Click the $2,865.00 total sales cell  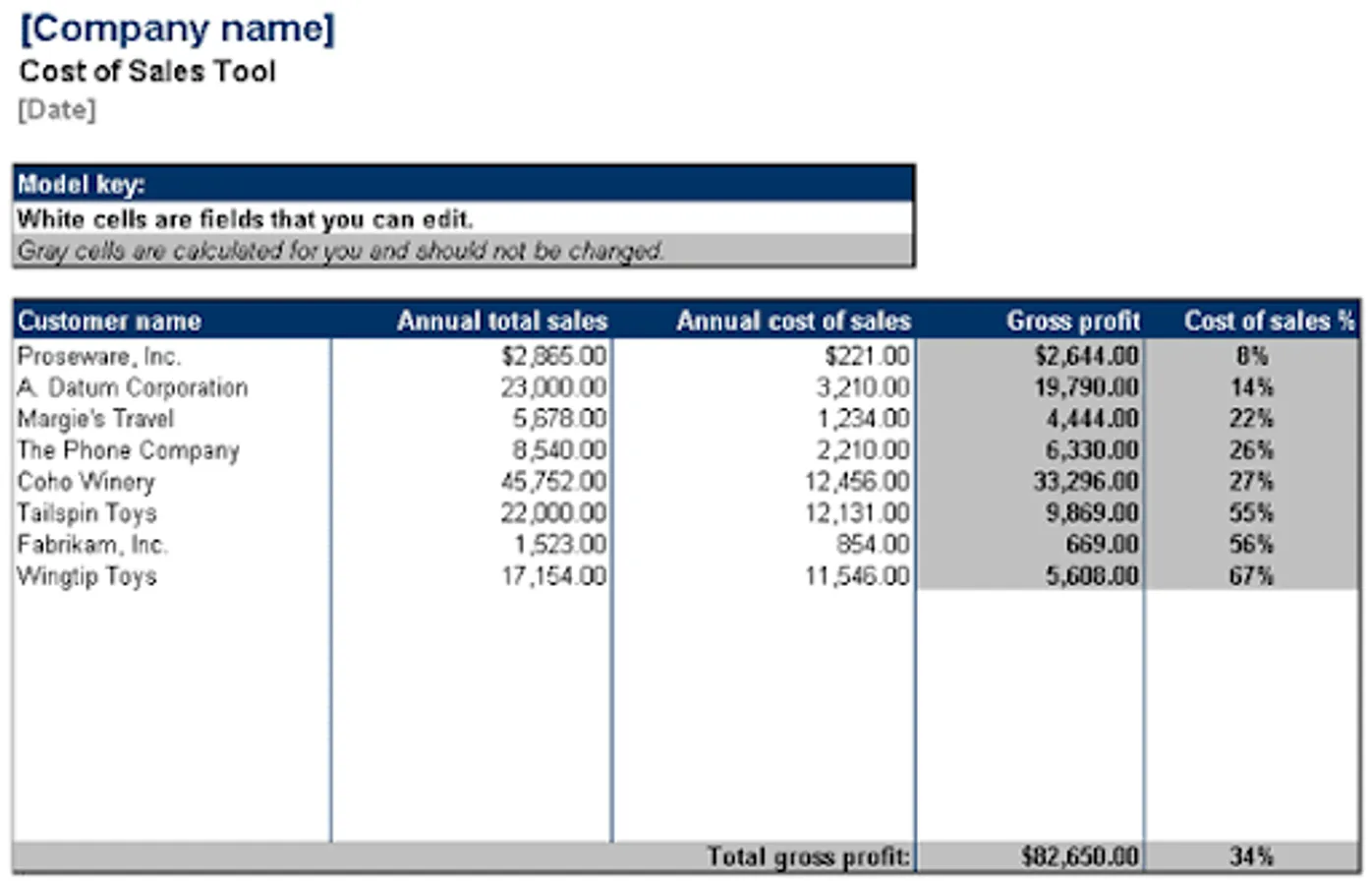pyautogui.click(x=472, y=356)
